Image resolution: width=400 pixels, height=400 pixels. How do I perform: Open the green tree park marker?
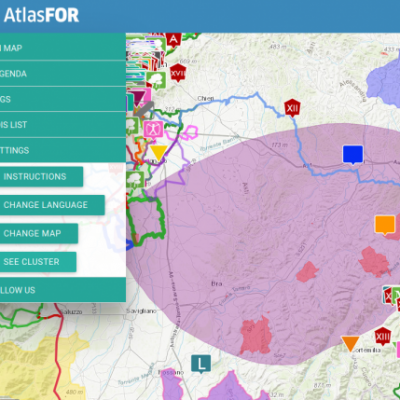point(156,80)
